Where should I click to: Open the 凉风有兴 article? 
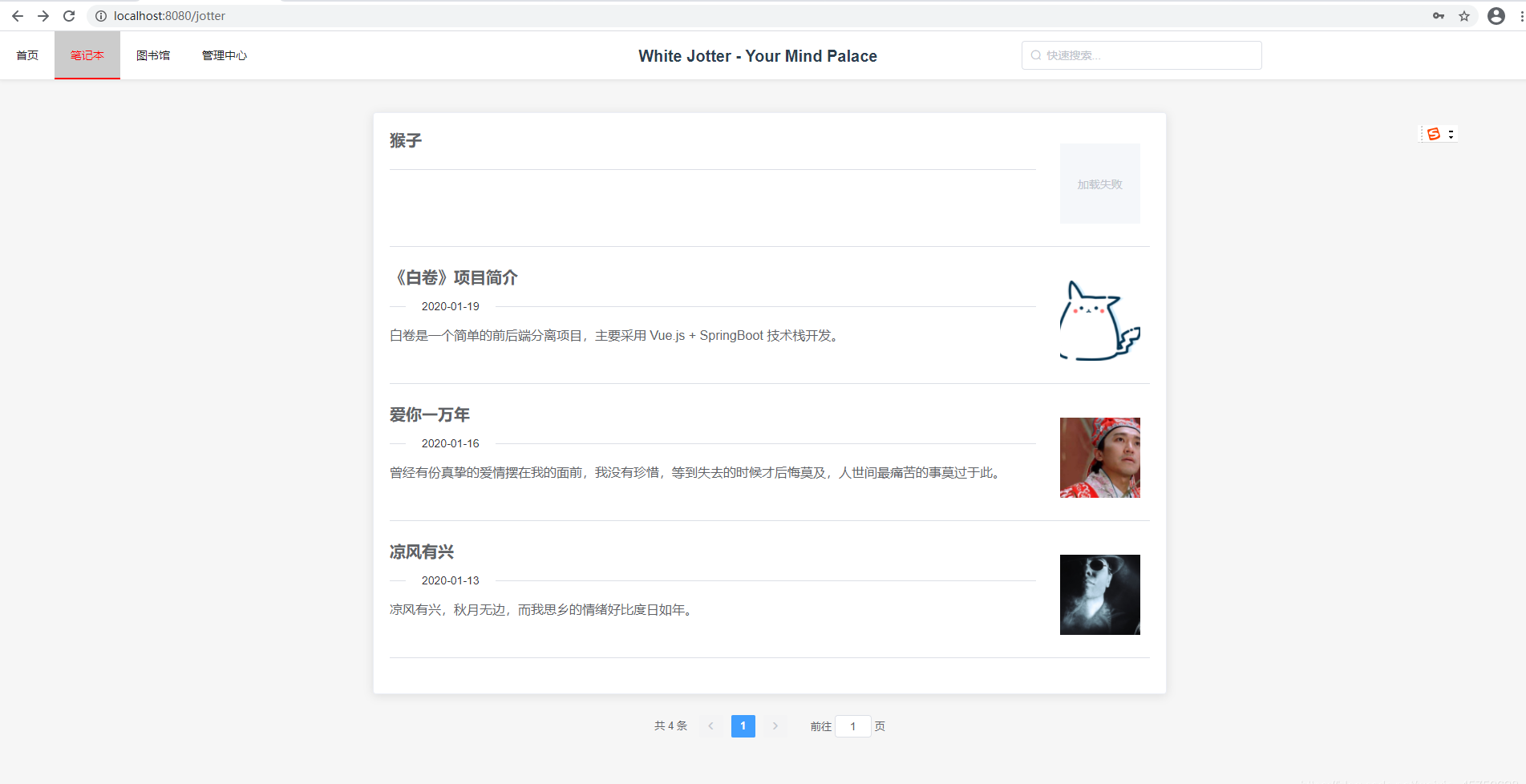pyautogui.click(x=422, y=552)
